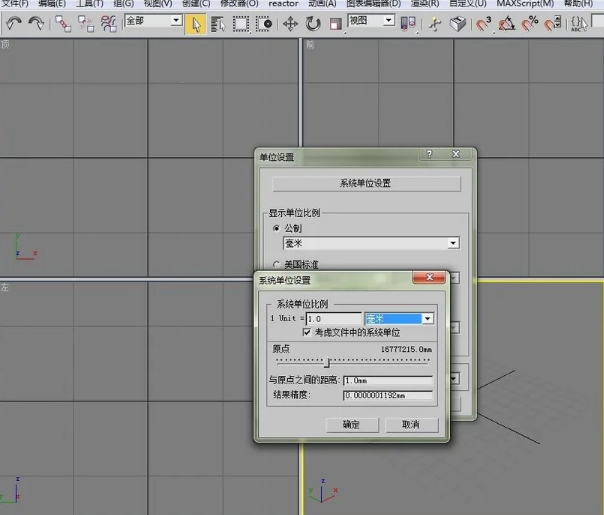
Task: Close the 单位设置 dialog with its X
Action: [x=456, y=154]
